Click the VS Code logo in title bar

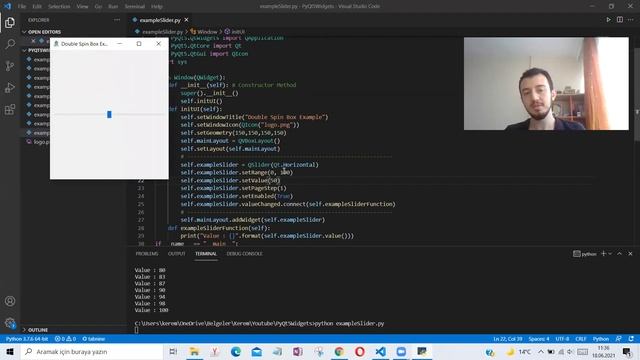pos(7,6)
